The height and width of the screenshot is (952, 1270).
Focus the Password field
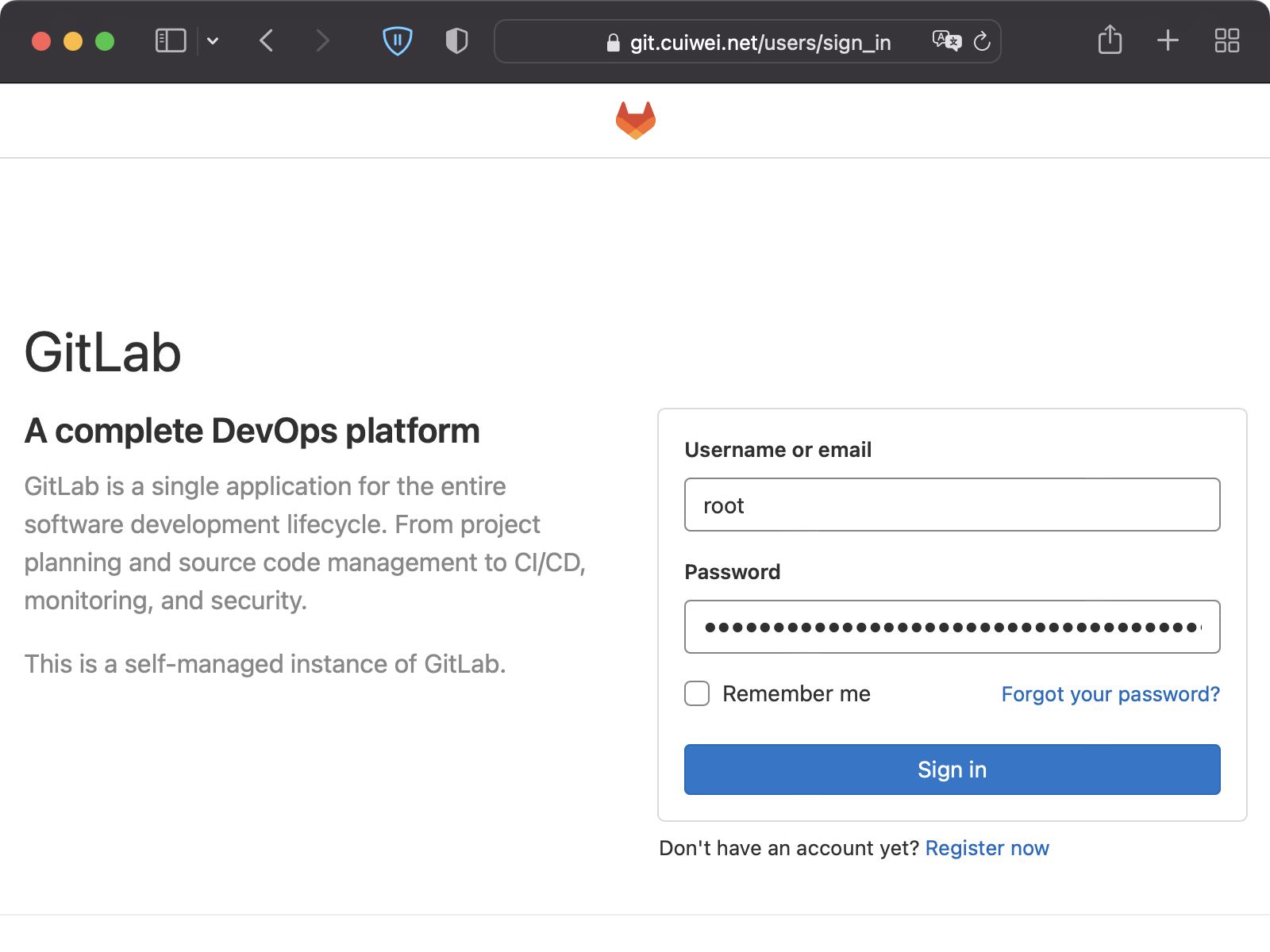[952, 627]
